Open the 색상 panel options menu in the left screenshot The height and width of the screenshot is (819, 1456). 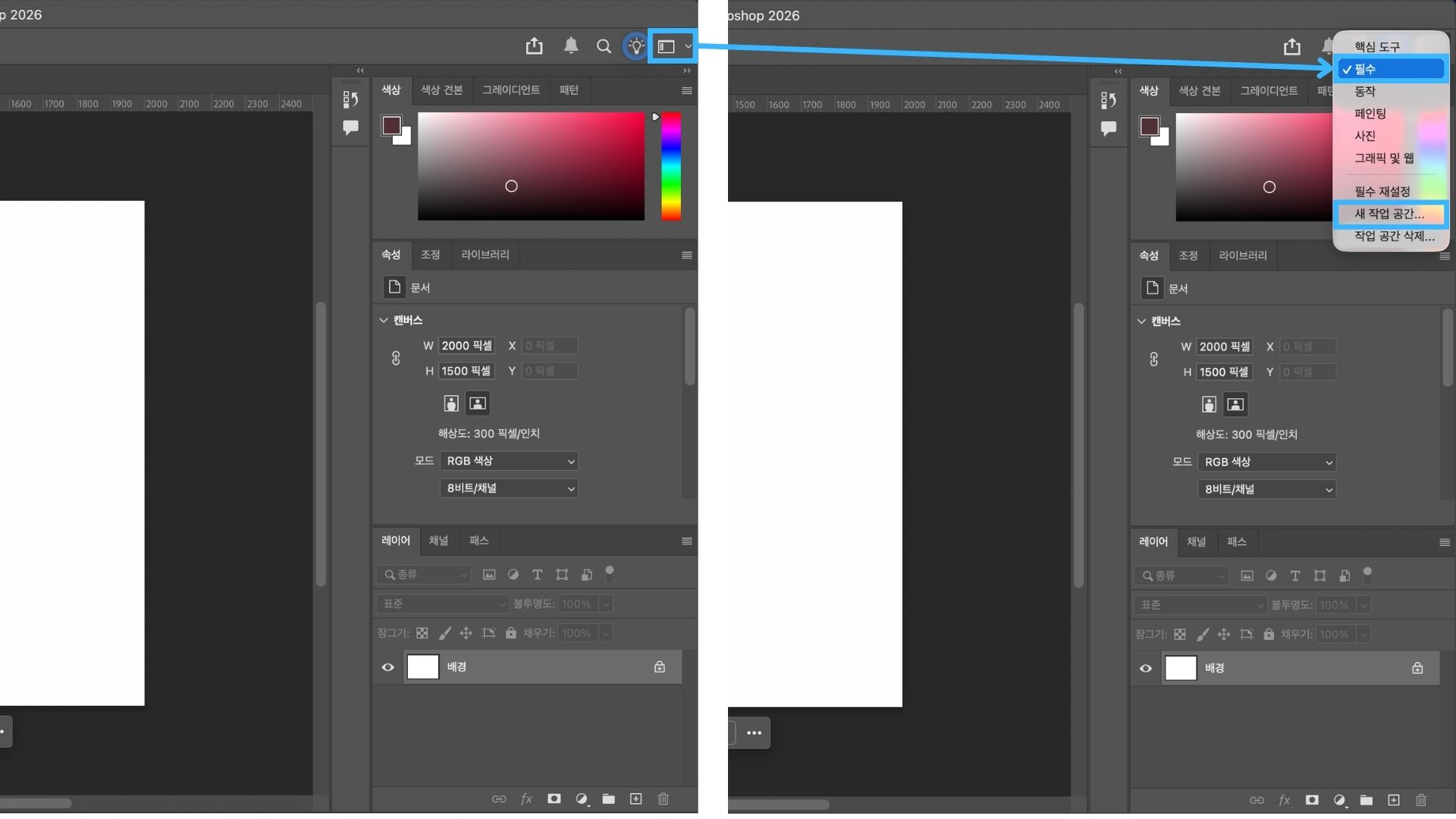(x=686, y=91)
